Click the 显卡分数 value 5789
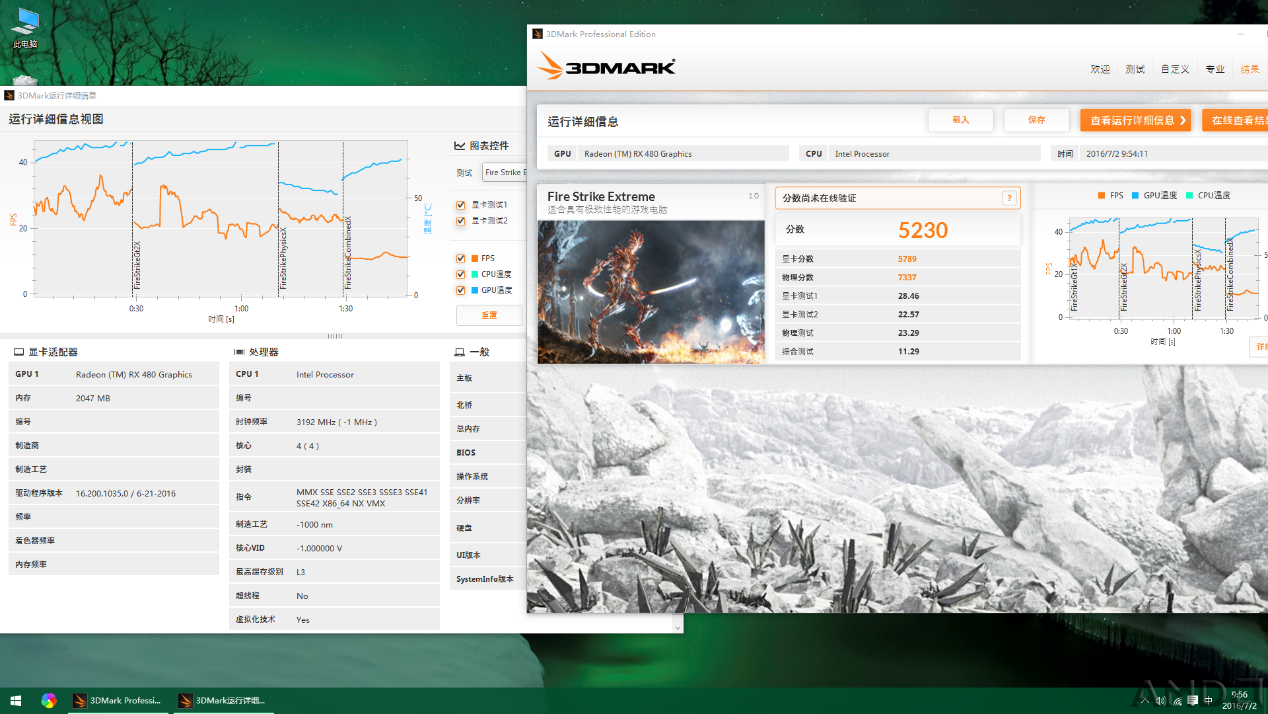 pos(907,259)
